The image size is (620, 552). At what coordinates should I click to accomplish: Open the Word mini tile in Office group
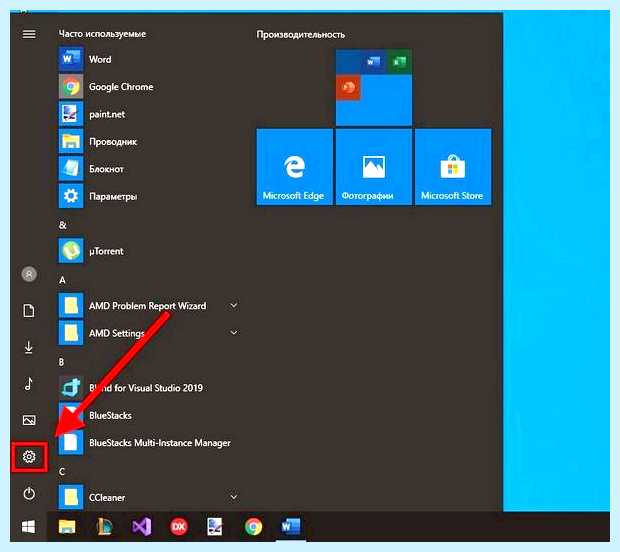pyautogui.click(x=373, y=61)
